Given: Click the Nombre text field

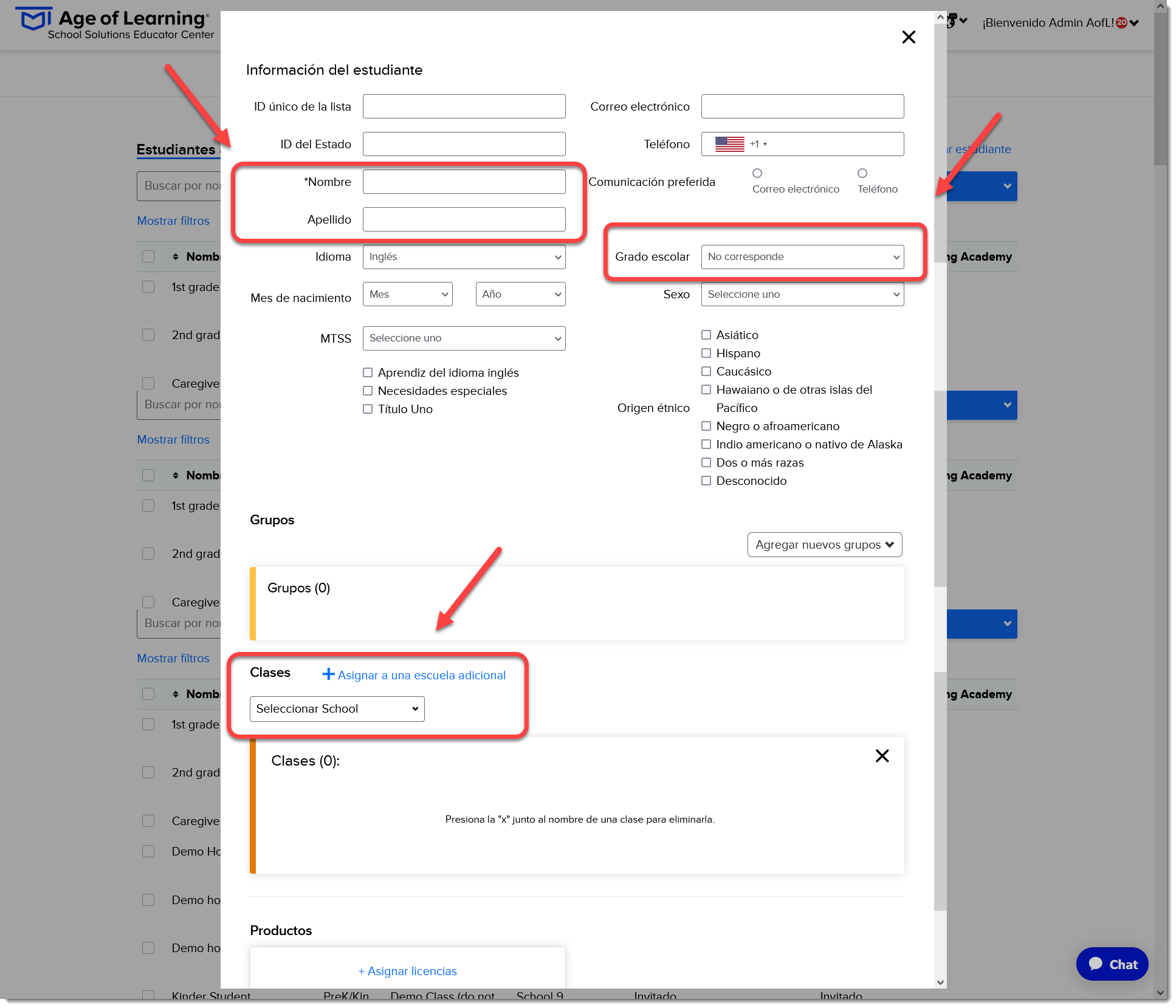Looking at the screenshot, I should click(464, 182).
